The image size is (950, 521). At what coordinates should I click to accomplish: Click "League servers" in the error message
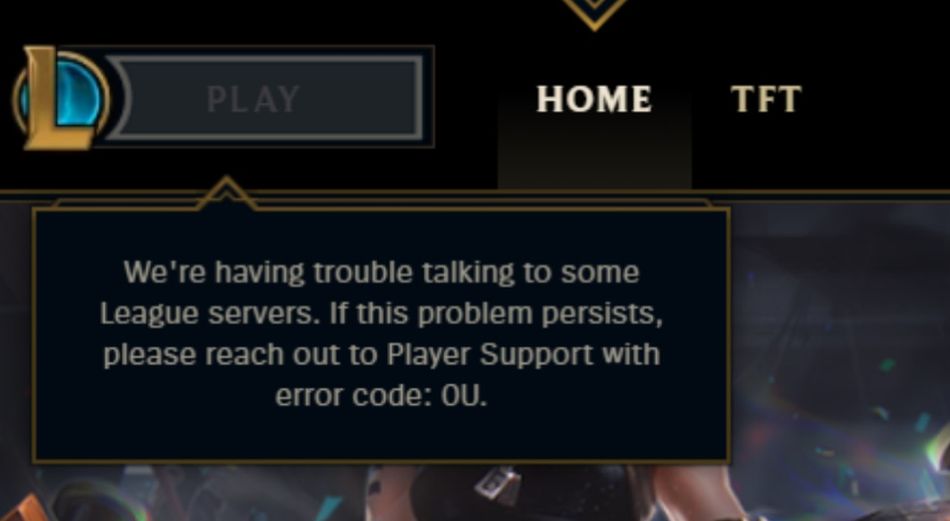click(x=210, y=314)
